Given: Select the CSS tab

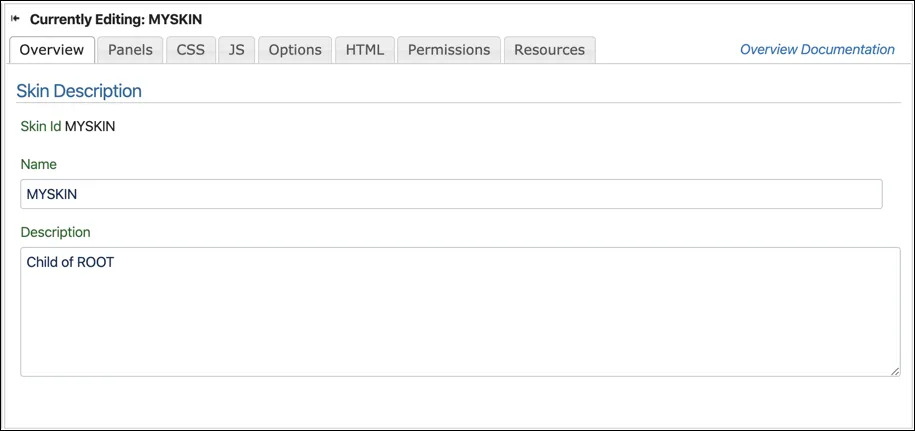Looking at the screenshot, I should pos(191,50).
